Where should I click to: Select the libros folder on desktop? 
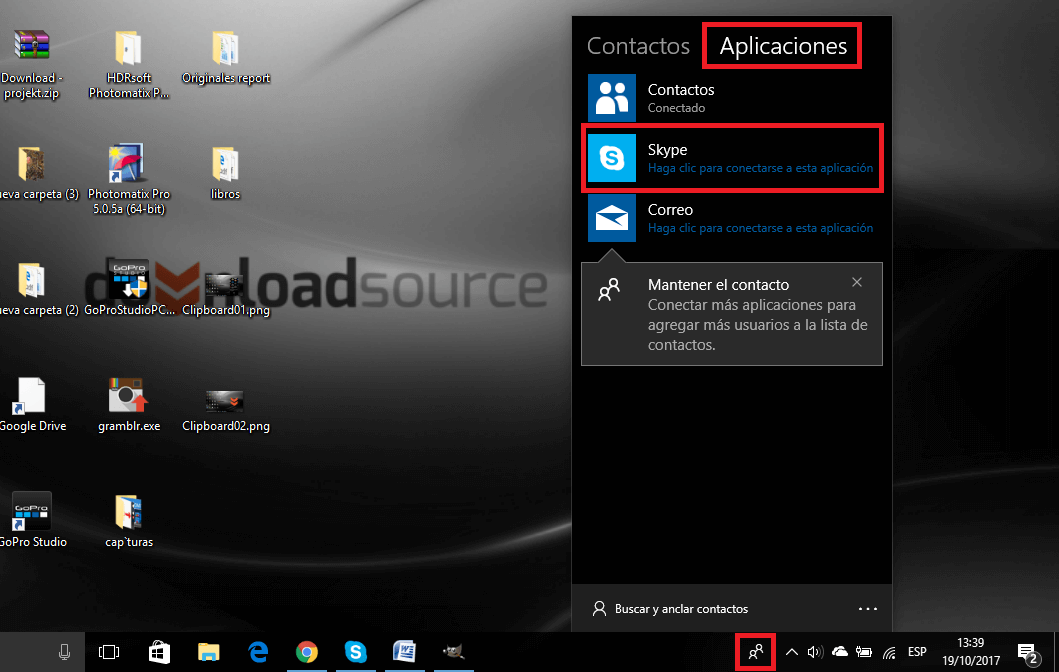pyautogui.click(x=225, y=173)
